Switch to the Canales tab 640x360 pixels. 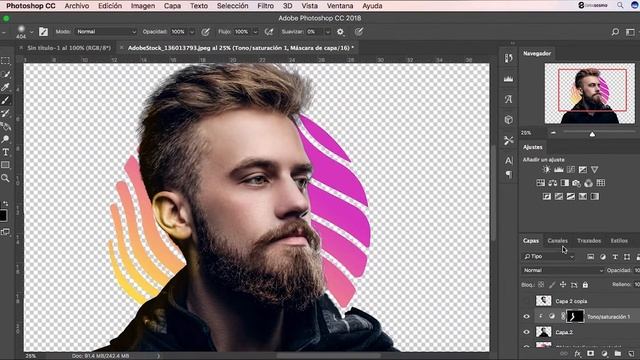(x=558, y=241)
